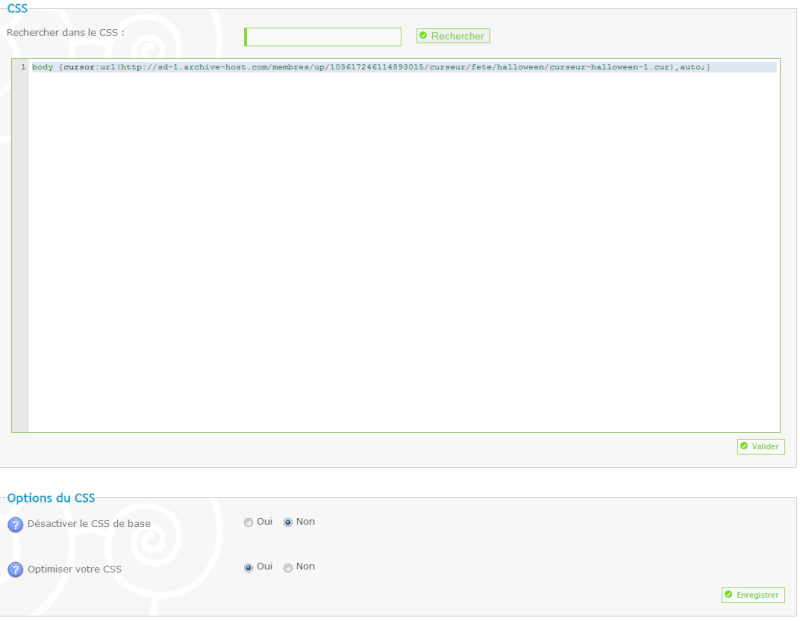Image resolution: width=800 pixels, height=621 pixels.
Task: Select Oui for Optimiser votre CSS
Action: coord(248,567)
